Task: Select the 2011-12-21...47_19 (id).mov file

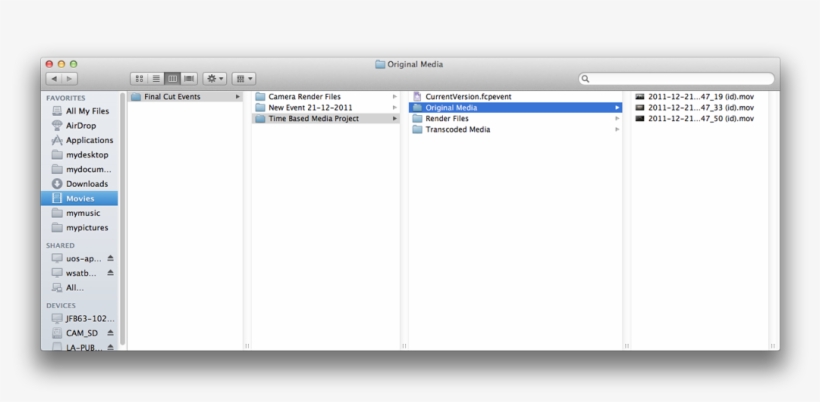Action: tap(700, 97)
